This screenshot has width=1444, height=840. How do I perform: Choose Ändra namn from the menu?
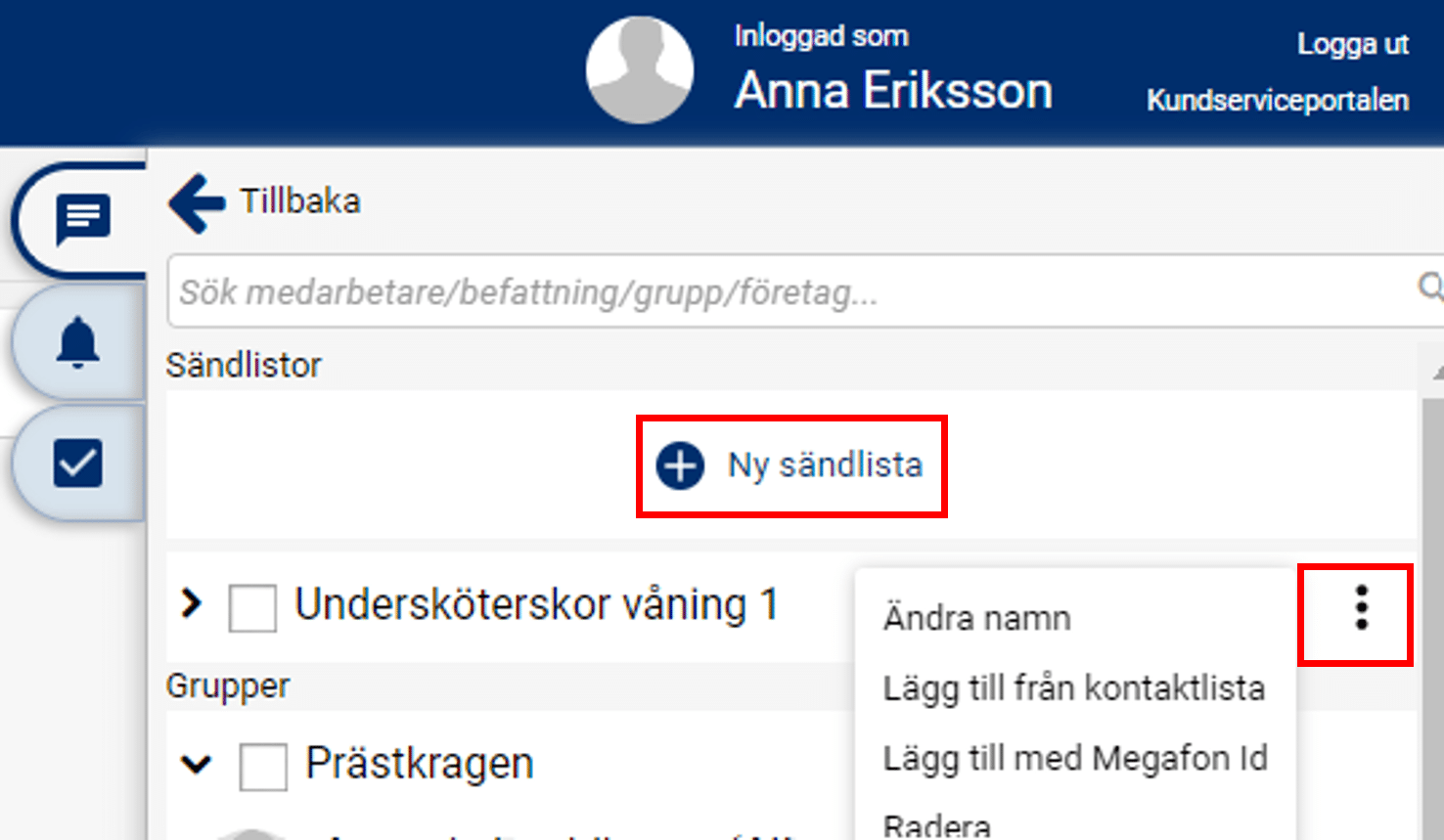click(976, 619)
